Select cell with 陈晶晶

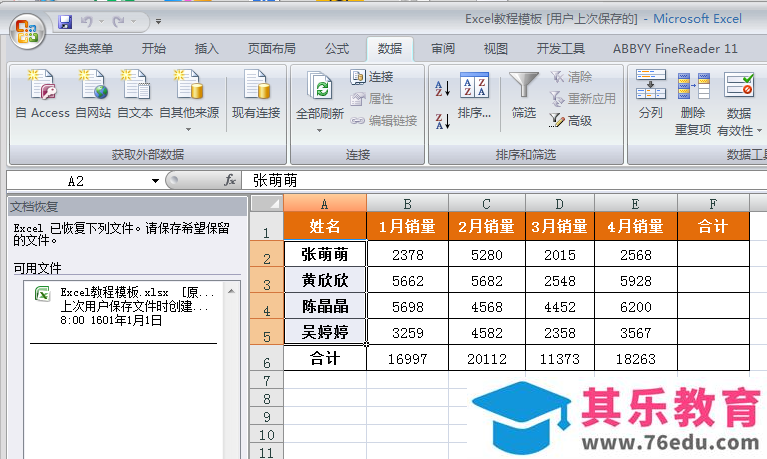pos(325,306)
